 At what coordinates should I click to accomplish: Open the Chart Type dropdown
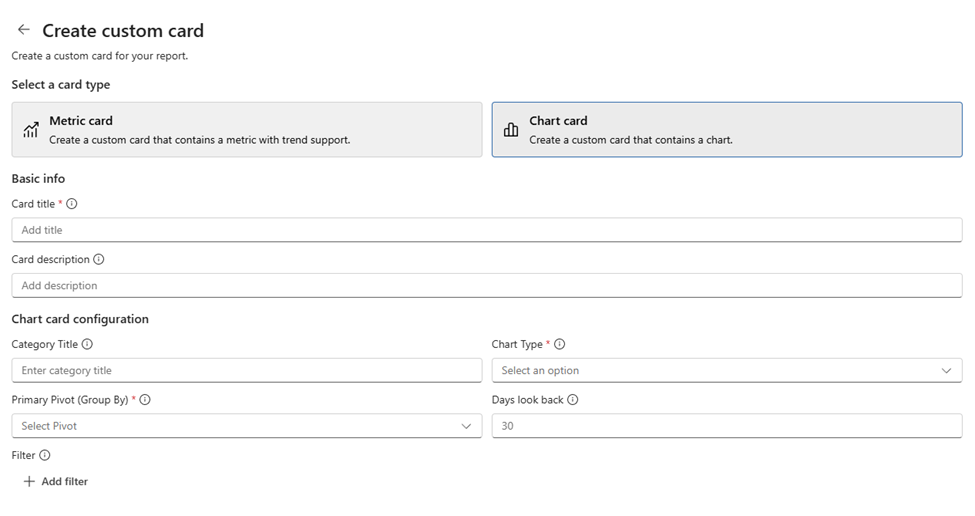[726, 370]
